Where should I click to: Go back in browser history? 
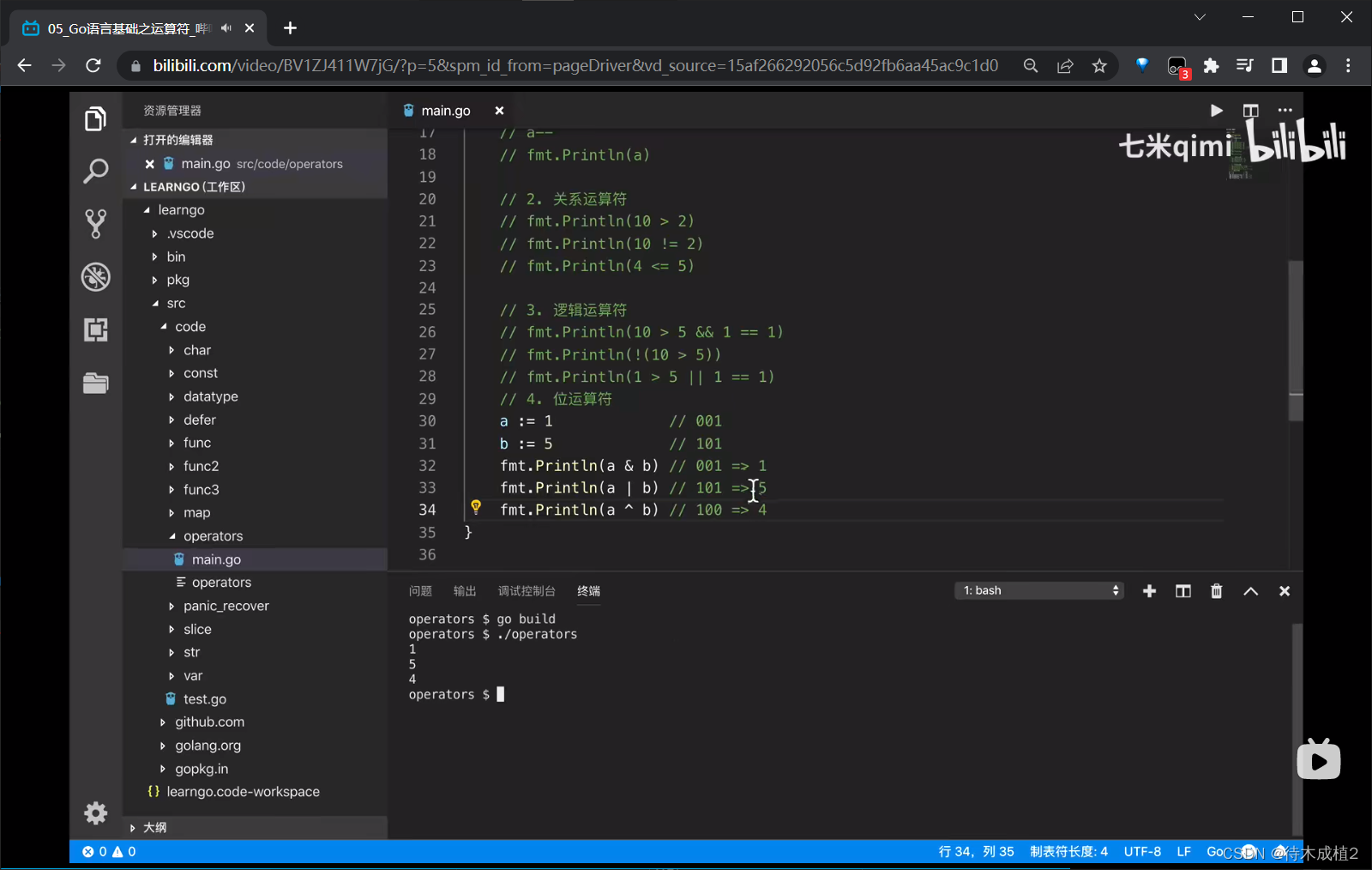tap(24, 65)
